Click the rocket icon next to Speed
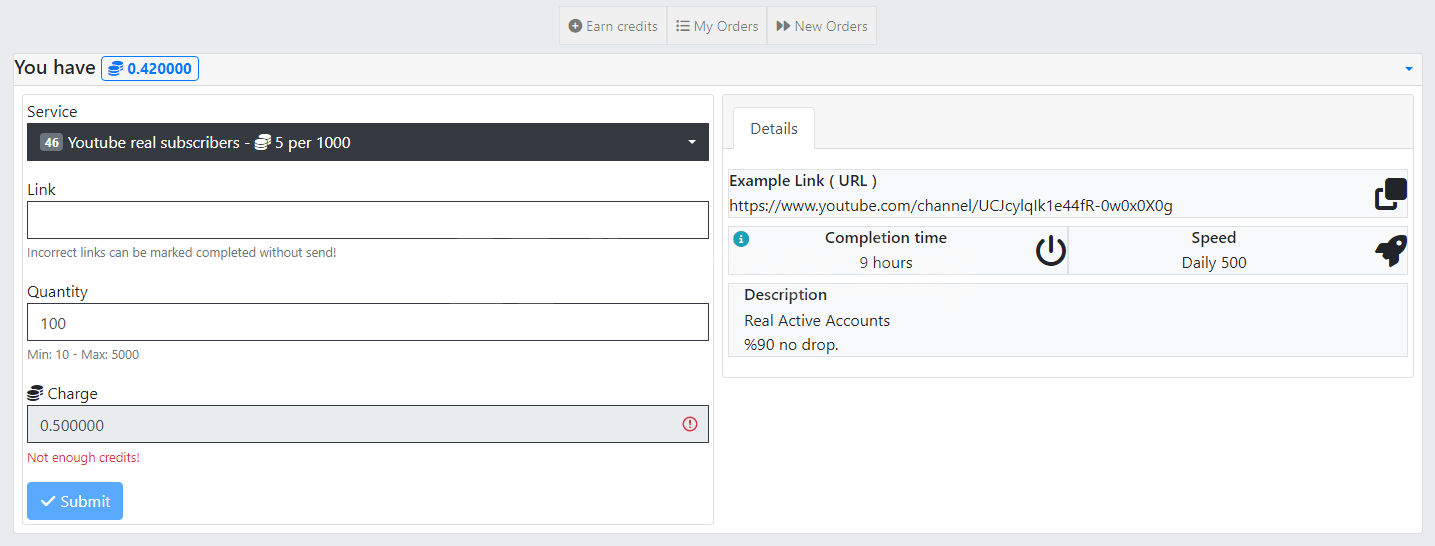1435x546 pixels. pos(1390,251)
